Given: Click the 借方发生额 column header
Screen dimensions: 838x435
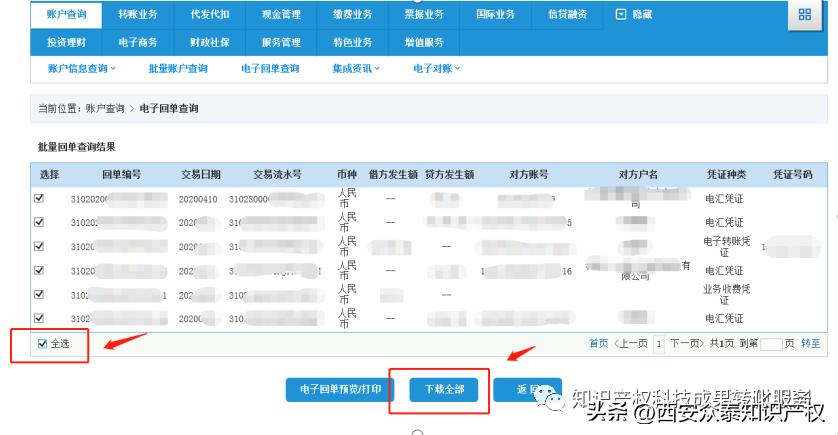Looking at the screenshot, I should (393, 174).
